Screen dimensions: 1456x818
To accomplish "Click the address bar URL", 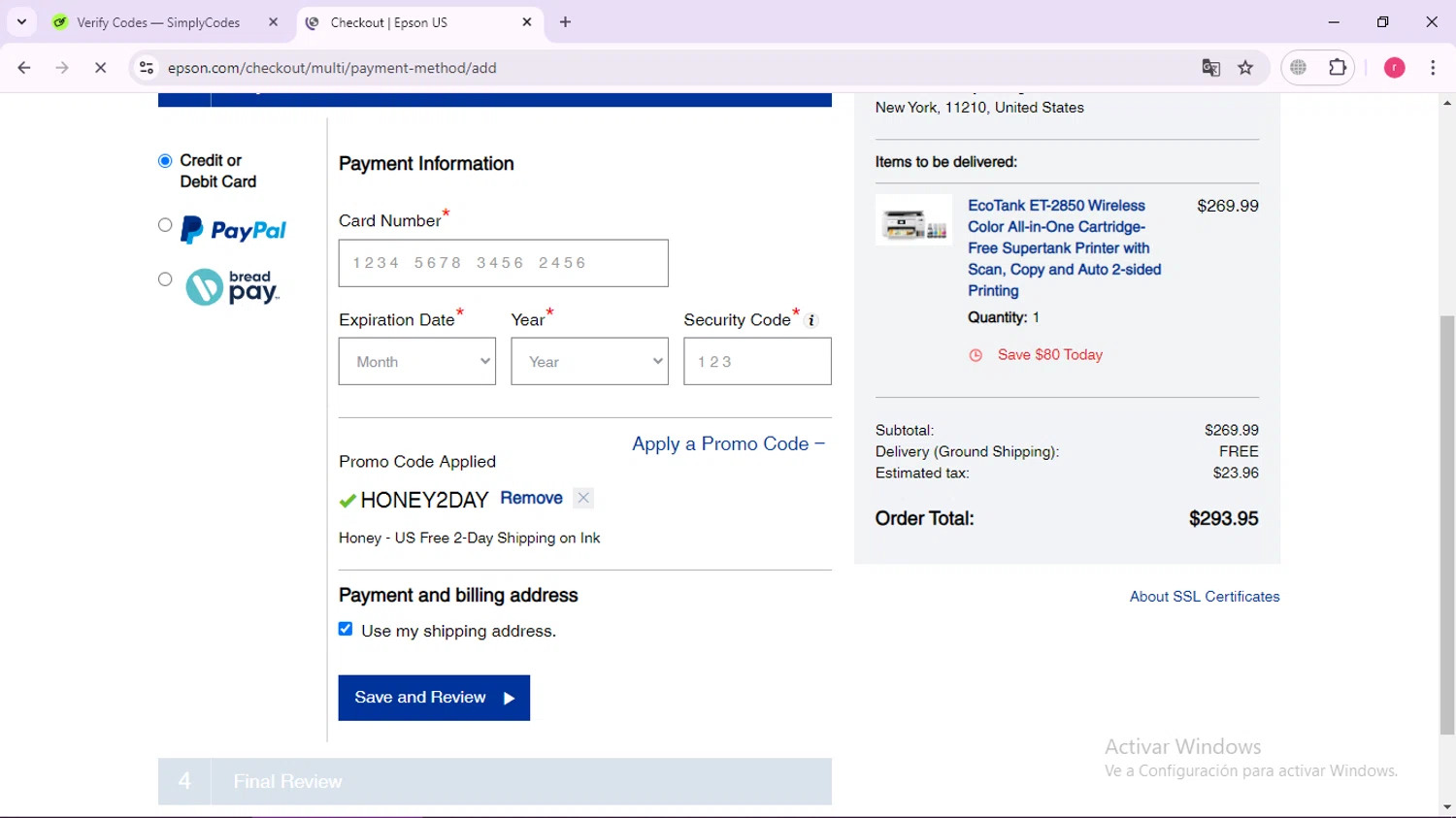I will (x=332, y=68).
